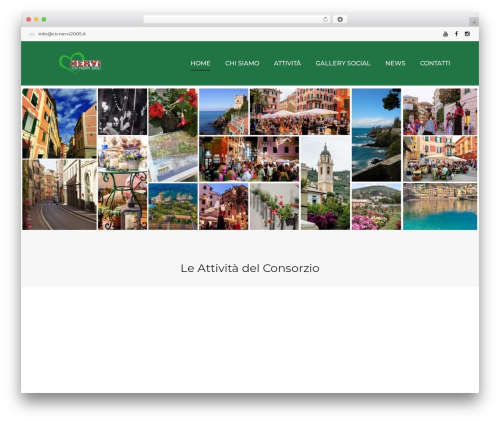Open the tall rocky coastline photo
The image size is (500, 423).
(x=376, y=135)
